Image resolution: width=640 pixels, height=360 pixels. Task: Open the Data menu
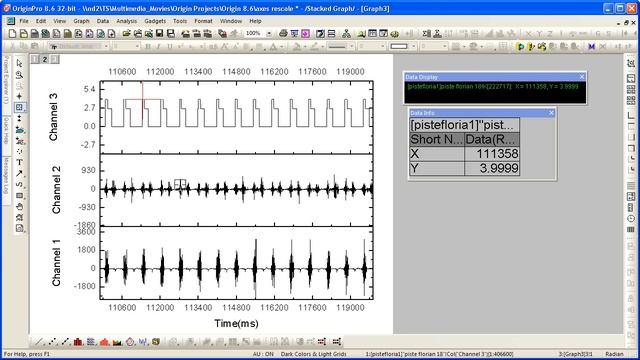(103, 21)
